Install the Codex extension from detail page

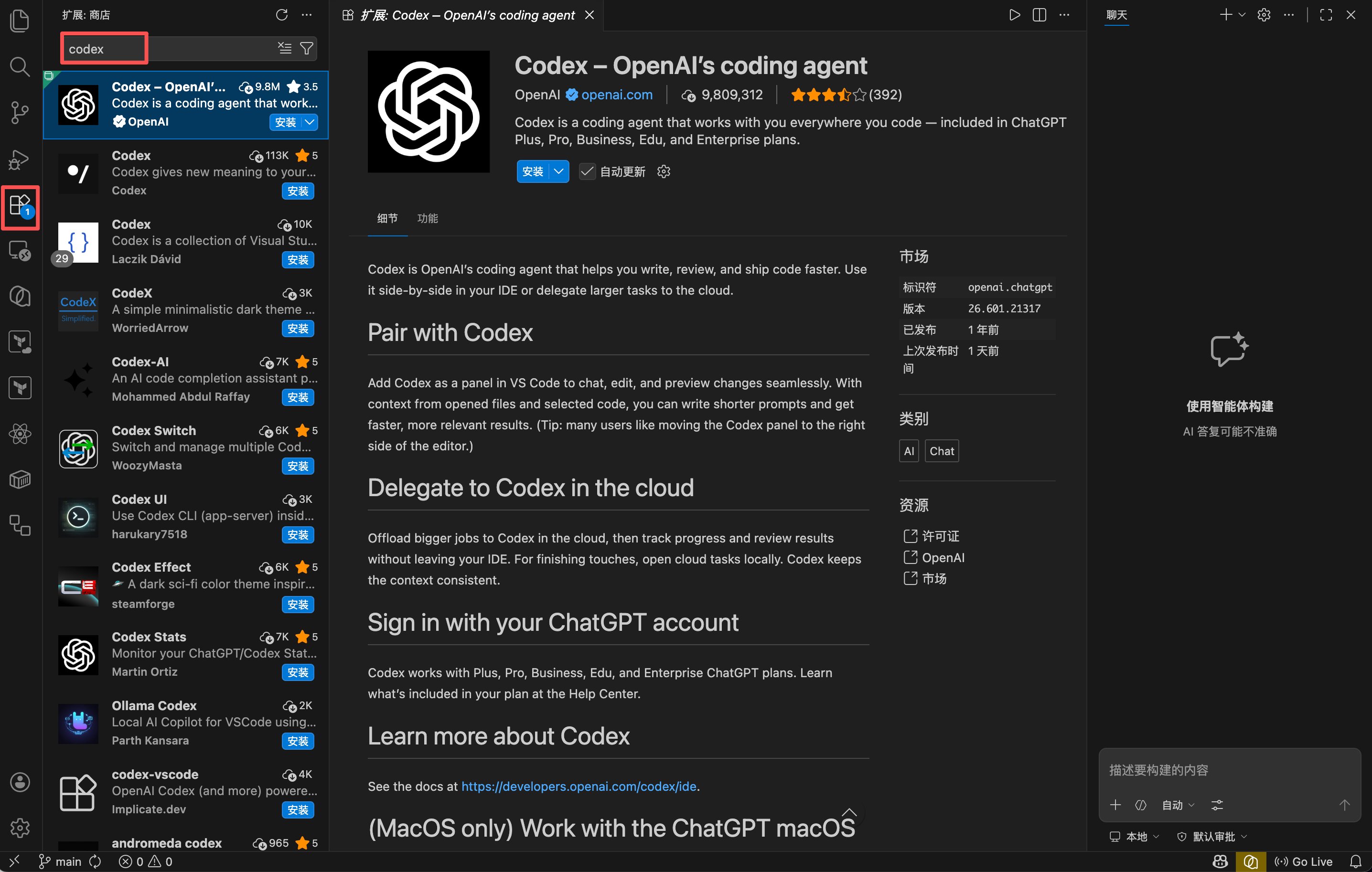point(533,171)
